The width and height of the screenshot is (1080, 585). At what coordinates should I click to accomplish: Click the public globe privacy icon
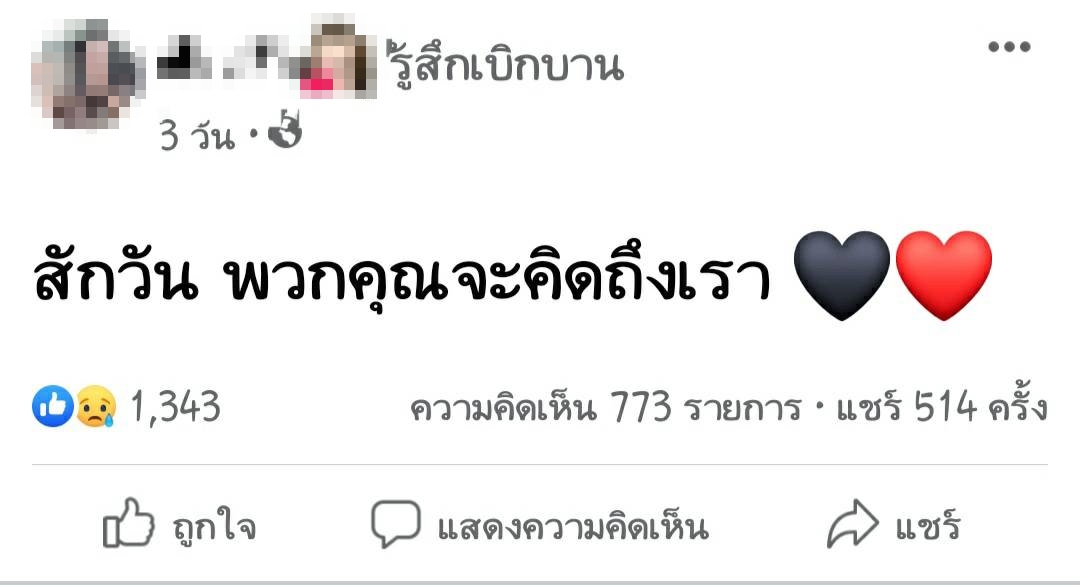[x=284, y=130]
